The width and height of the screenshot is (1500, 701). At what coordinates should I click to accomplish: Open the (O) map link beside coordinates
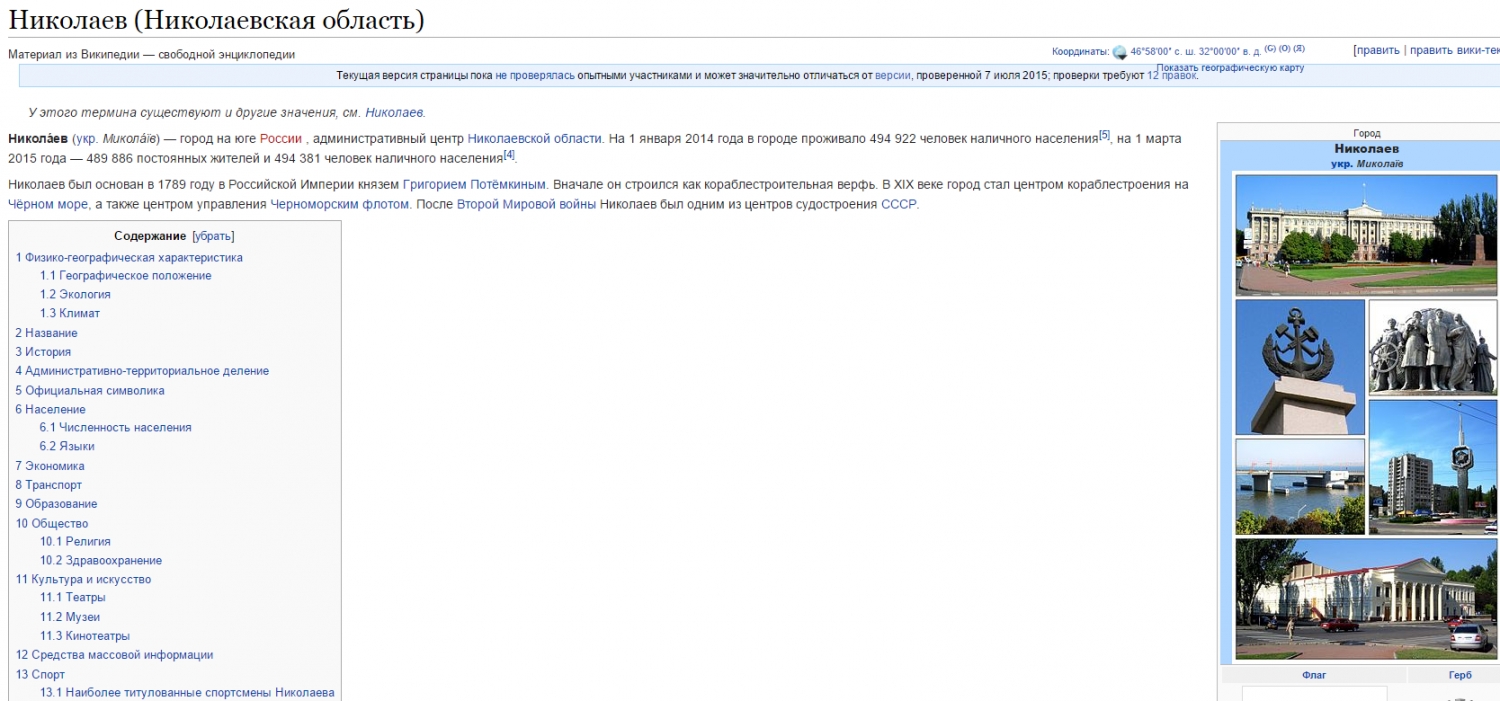point(1284,48)
